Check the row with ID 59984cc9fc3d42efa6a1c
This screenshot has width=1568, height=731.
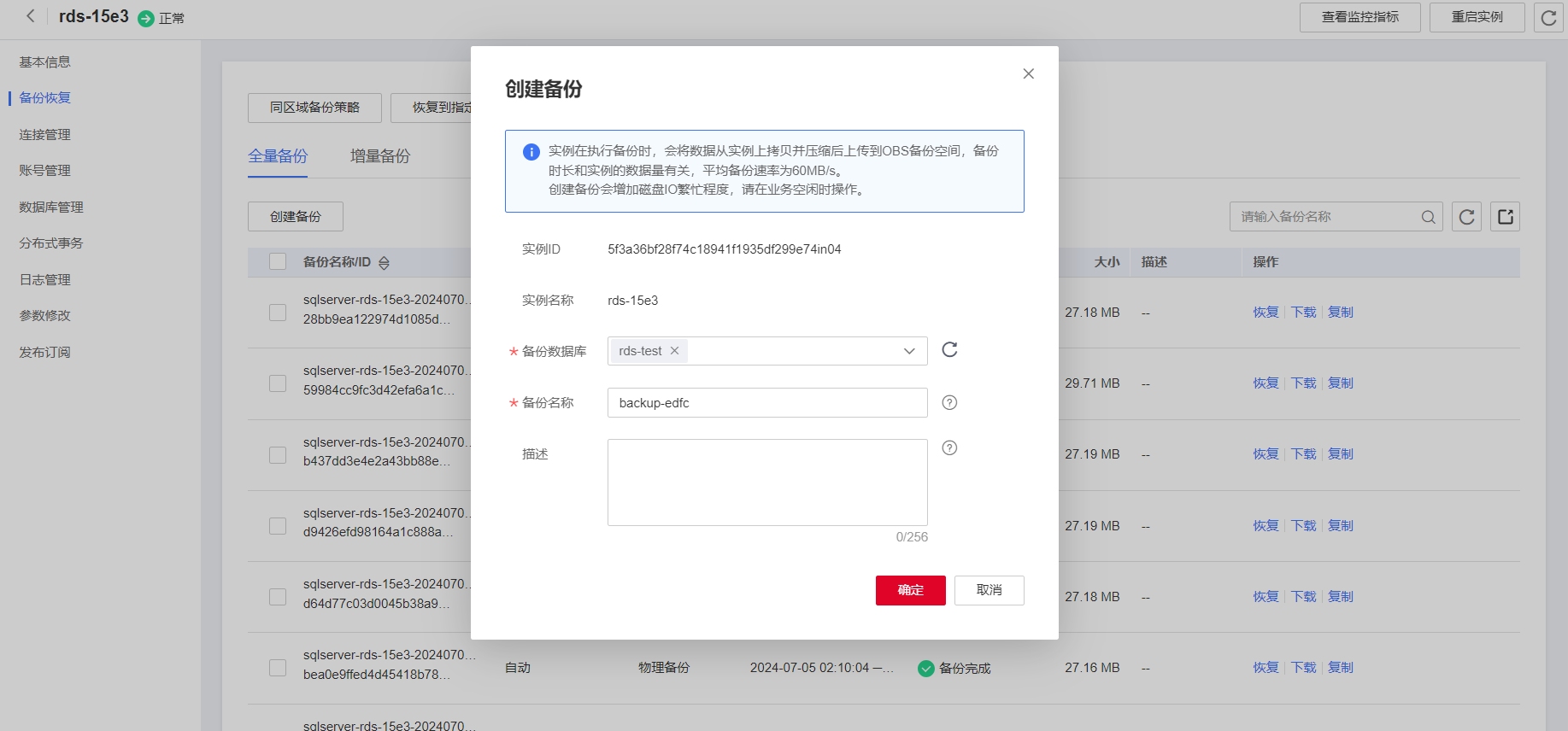point(278,383)
